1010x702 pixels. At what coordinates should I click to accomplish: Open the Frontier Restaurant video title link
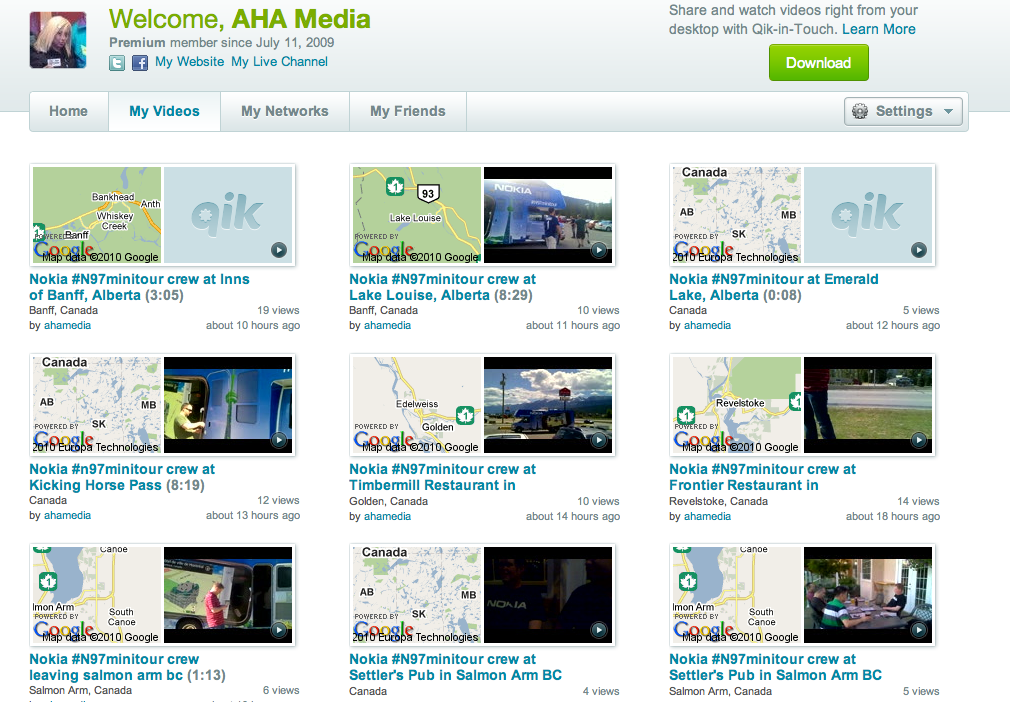point(762,477)
